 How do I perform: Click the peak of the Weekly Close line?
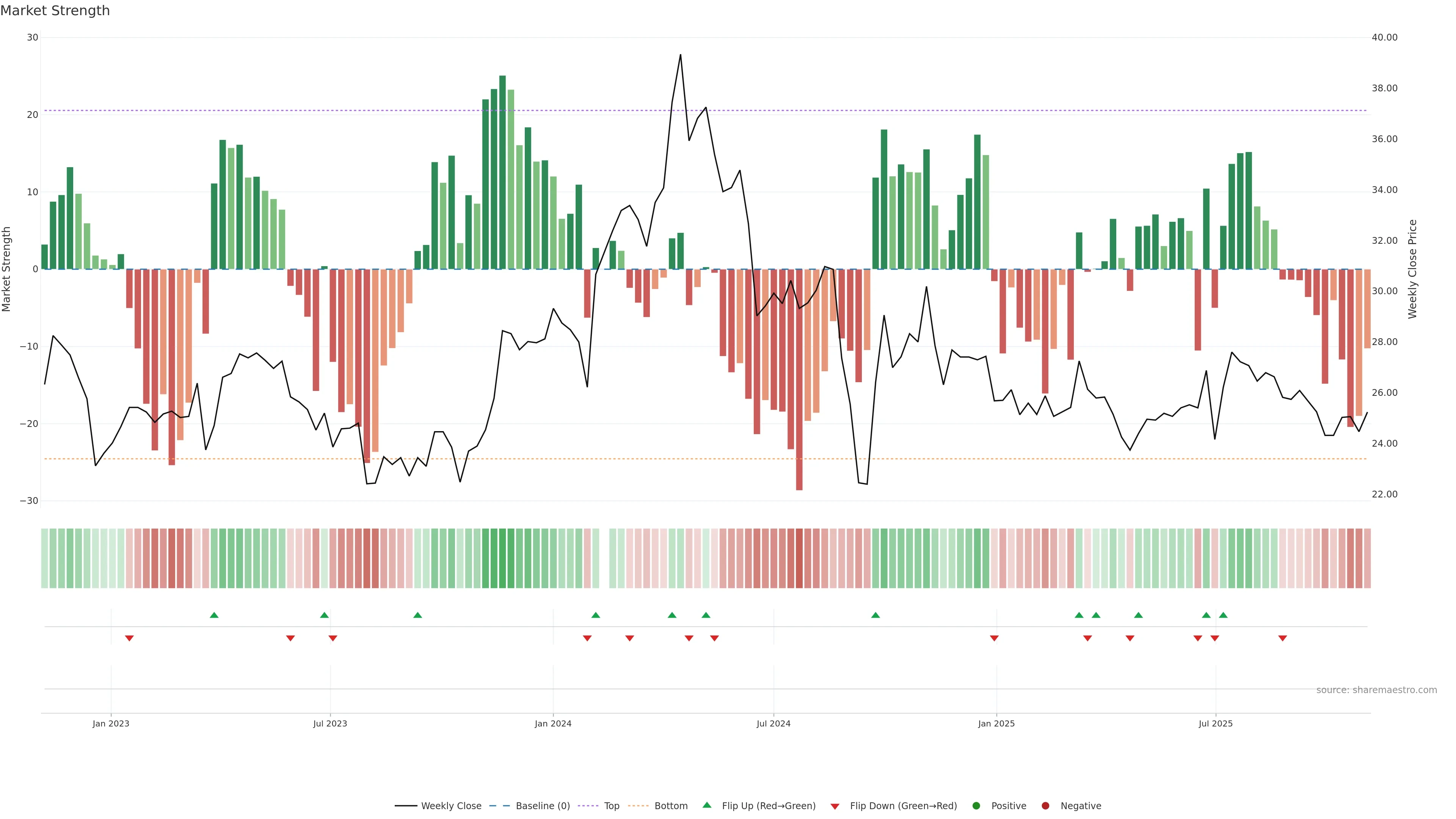point(680,55)
